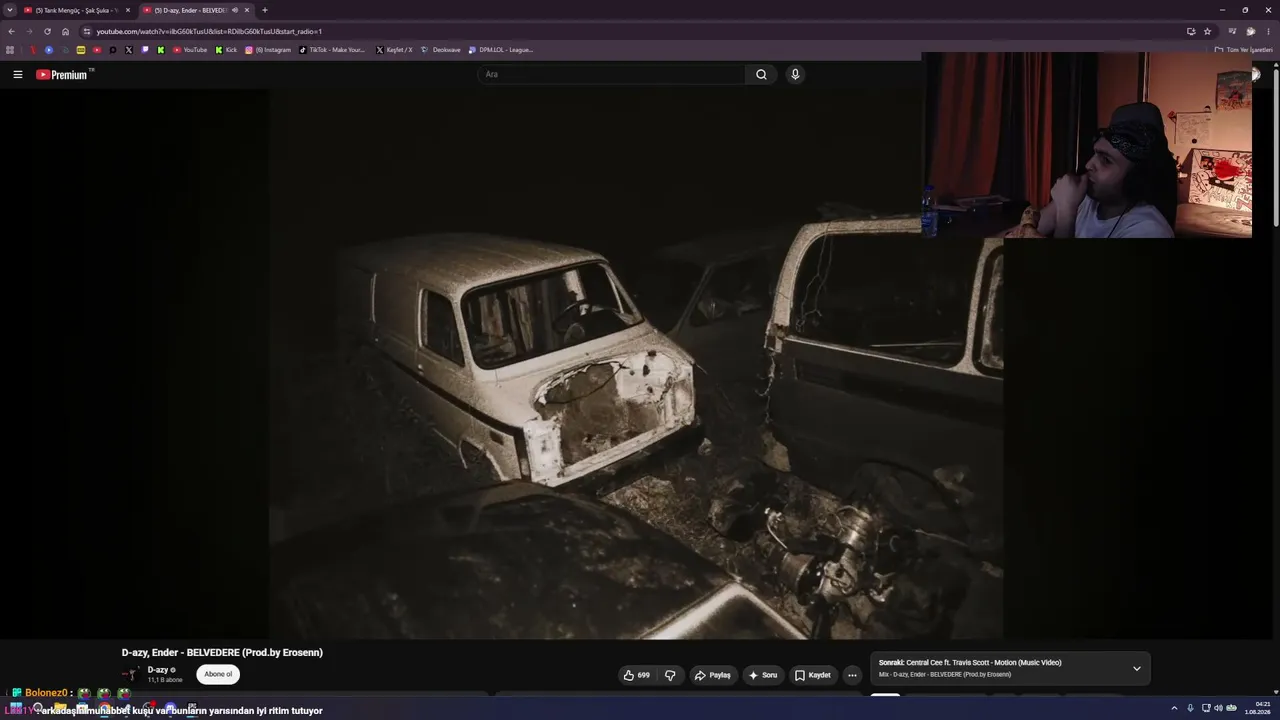Open the YouTube bookmark
This screenshot has height=720, width=1280.
(x=190, y=50)
